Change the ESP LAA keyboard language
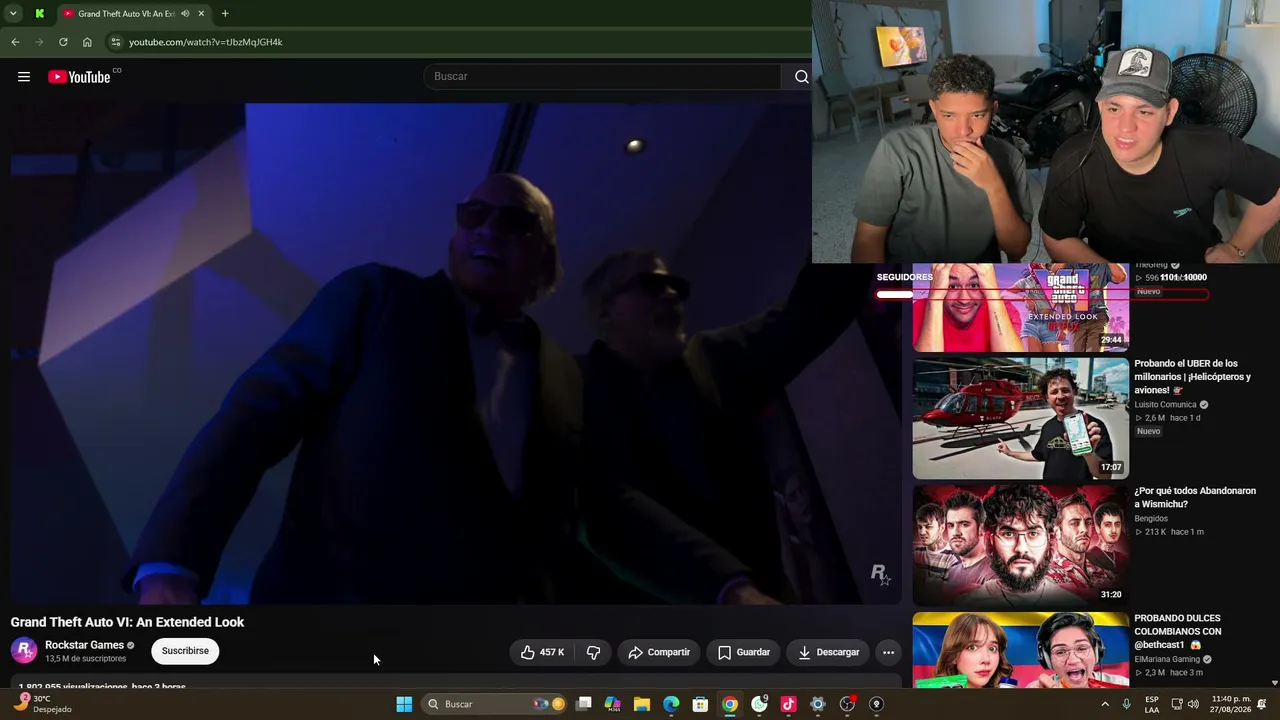This screenshot has width=1280, height=720. (1152, 704)
